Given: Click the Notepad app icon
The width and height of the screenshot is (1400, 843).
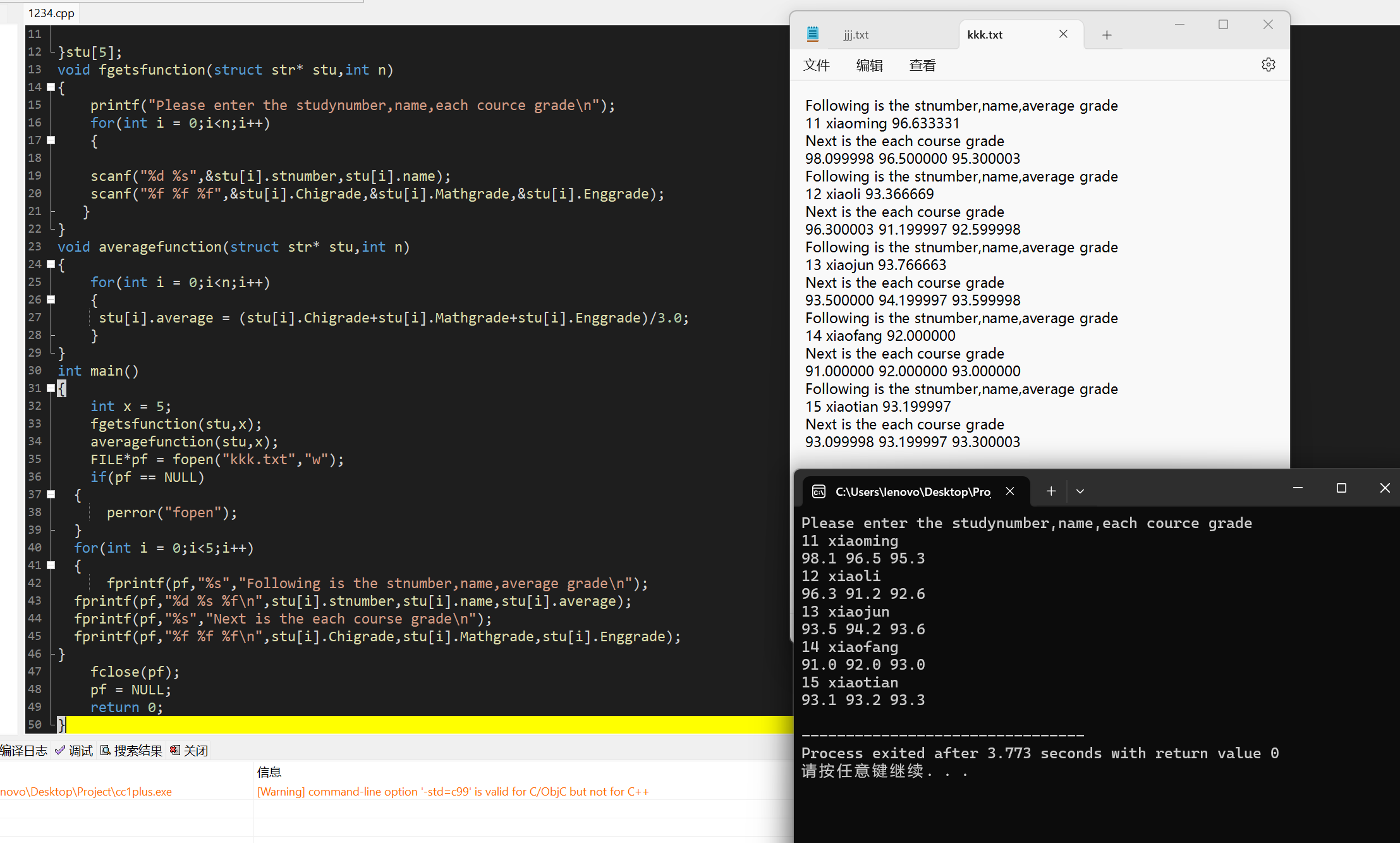Looking at the screenshot, I should point(813,34).
